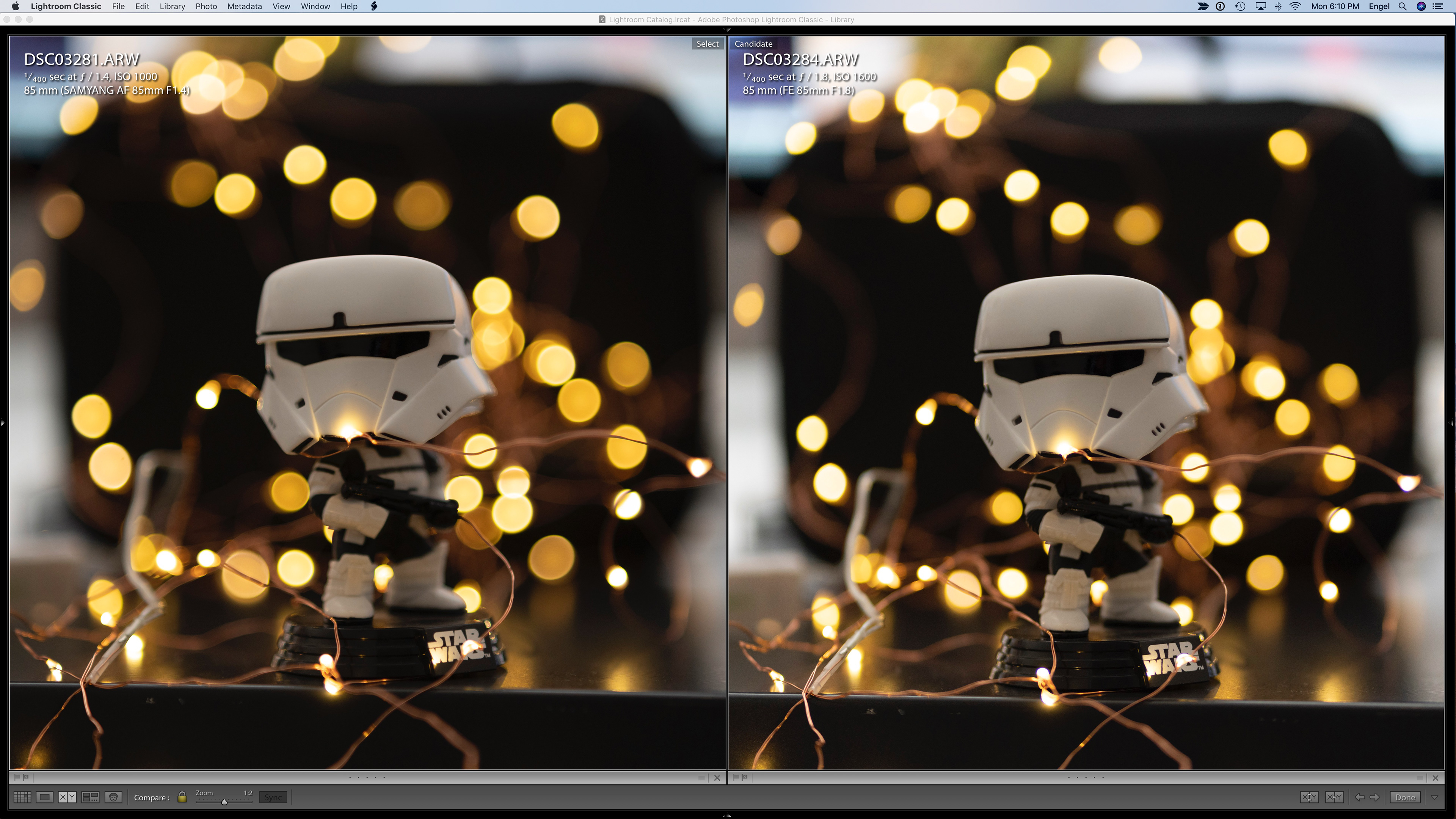Set color label of Select photo

click(701, 778)
